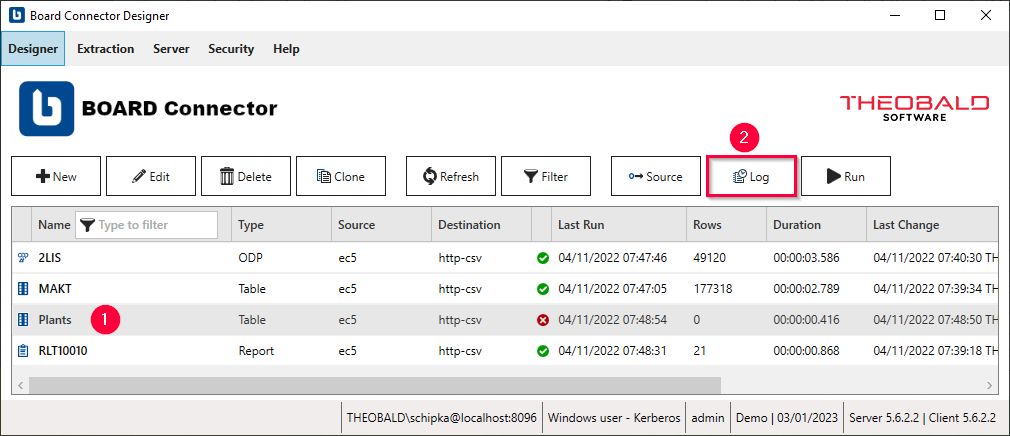Clone the selected extraction

point(340,176)
